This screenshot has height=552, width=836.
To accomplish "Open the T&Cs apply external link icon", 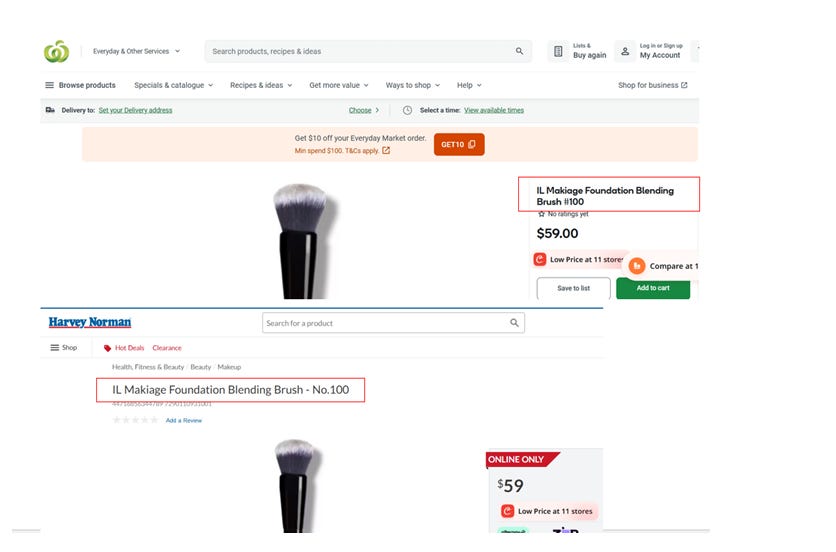I will point(386,150).
